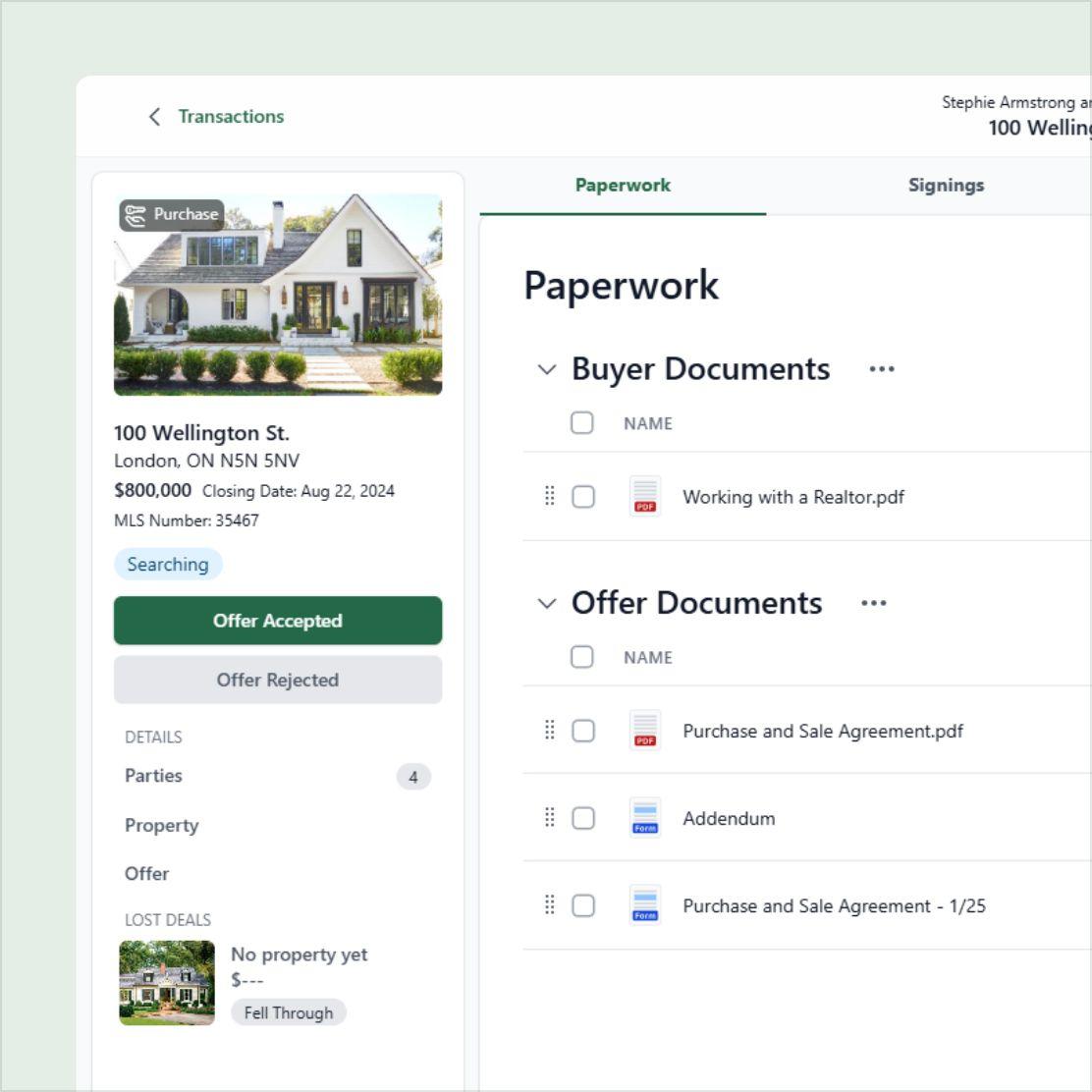Select all Offer Documents with header checkbox

tap(581, 657)
